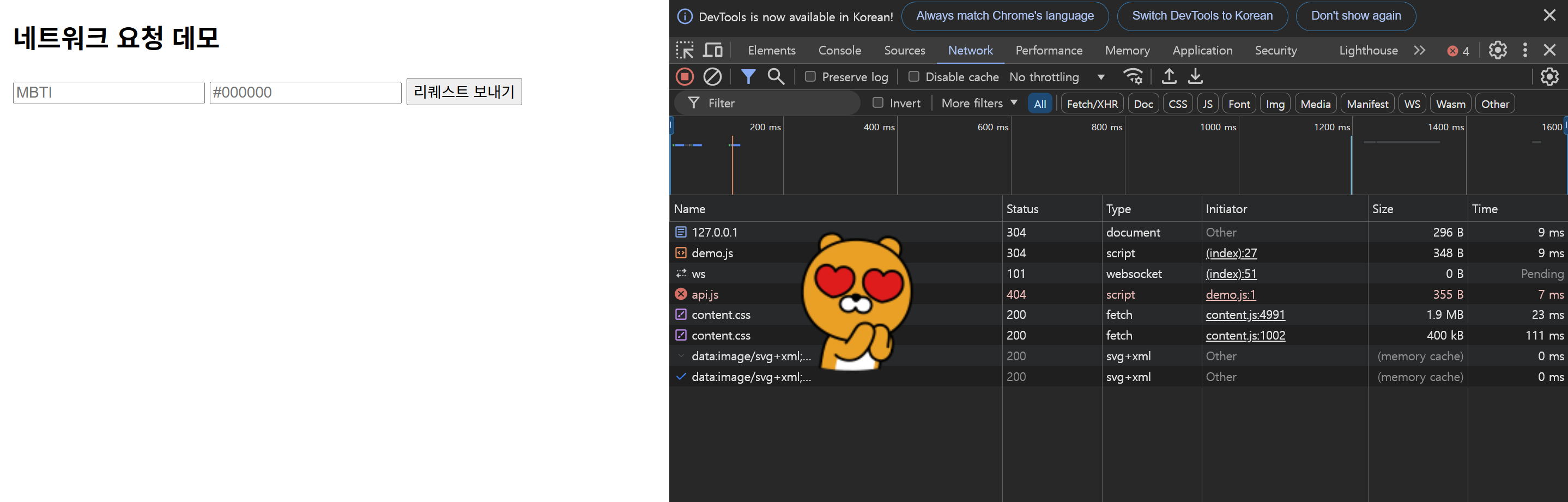The image size is (1568, 502).
Task: Open the (index):27 initiator link
Action: [1231, 252]
